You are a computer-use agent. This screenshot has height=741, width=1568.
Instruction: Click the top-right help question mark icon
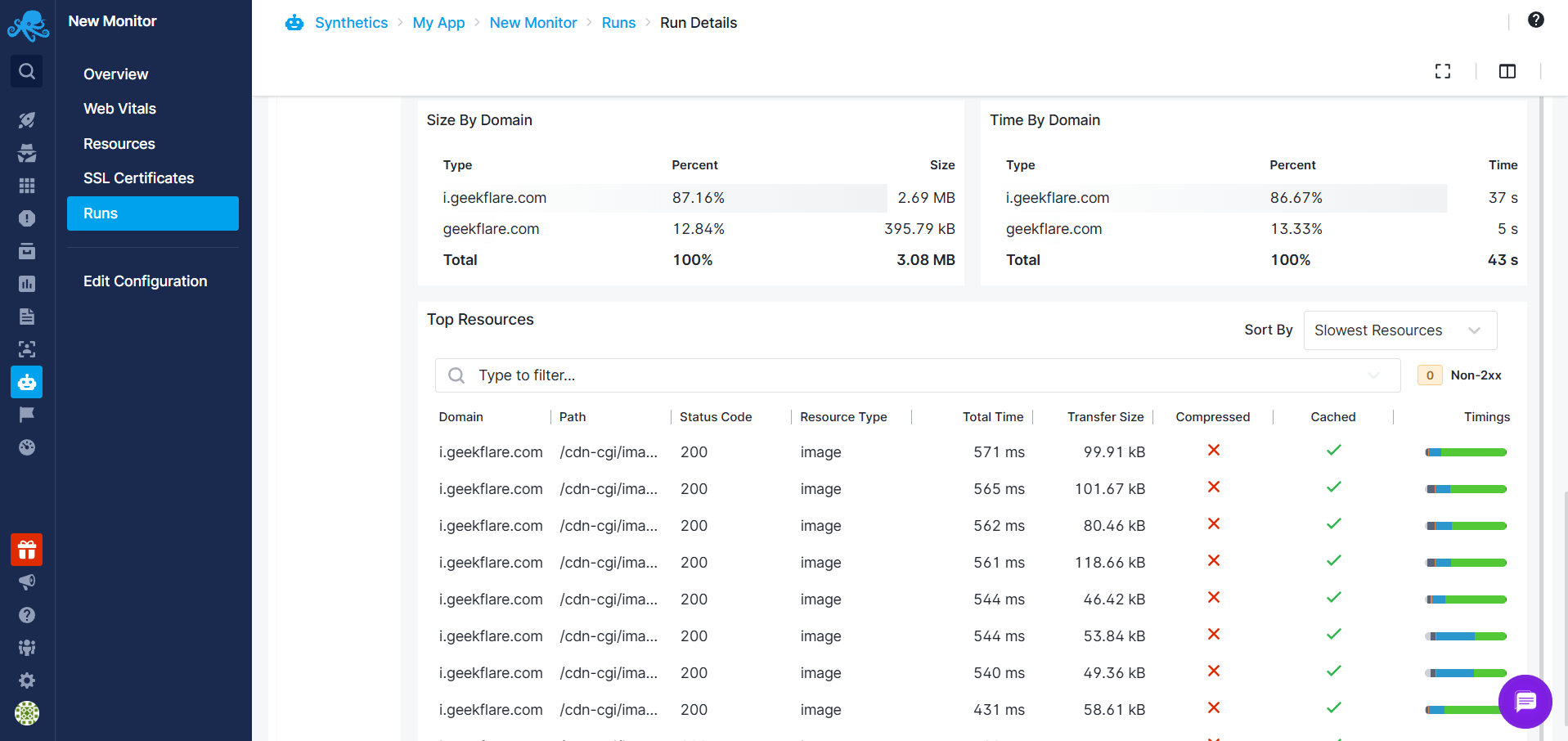pos(1536,20)
